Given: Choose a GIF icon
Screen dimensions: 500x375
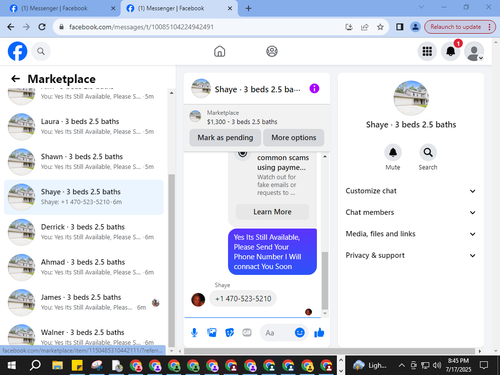Looking at the screenshot, I should [247, 332].
